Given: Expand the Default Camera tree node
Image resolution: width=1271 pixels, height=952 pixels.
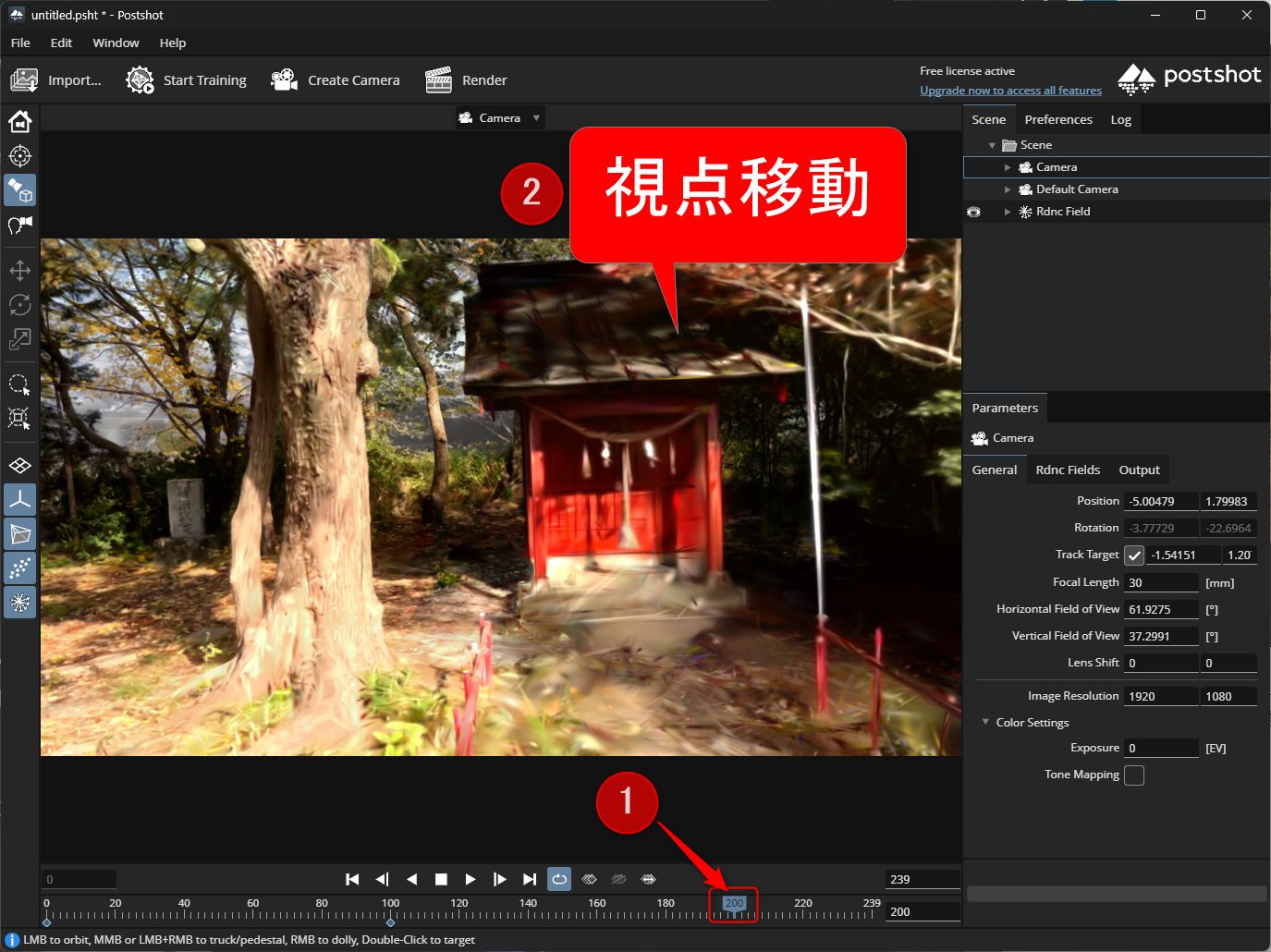Looking at the screenshot, I should [1008, 189].
